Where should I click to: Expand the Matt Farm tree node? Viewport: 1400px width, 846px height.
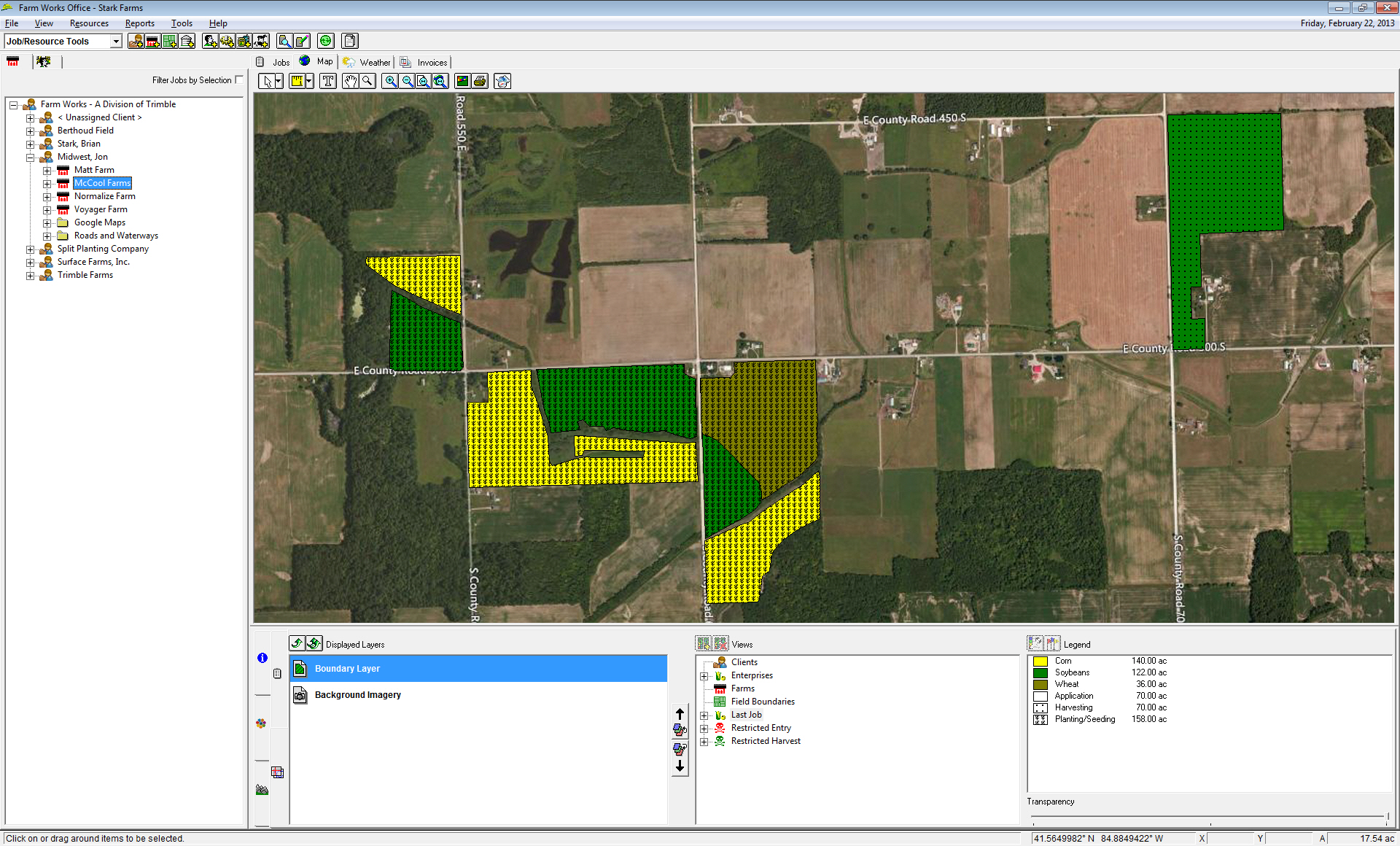click(x=47, y=170)
